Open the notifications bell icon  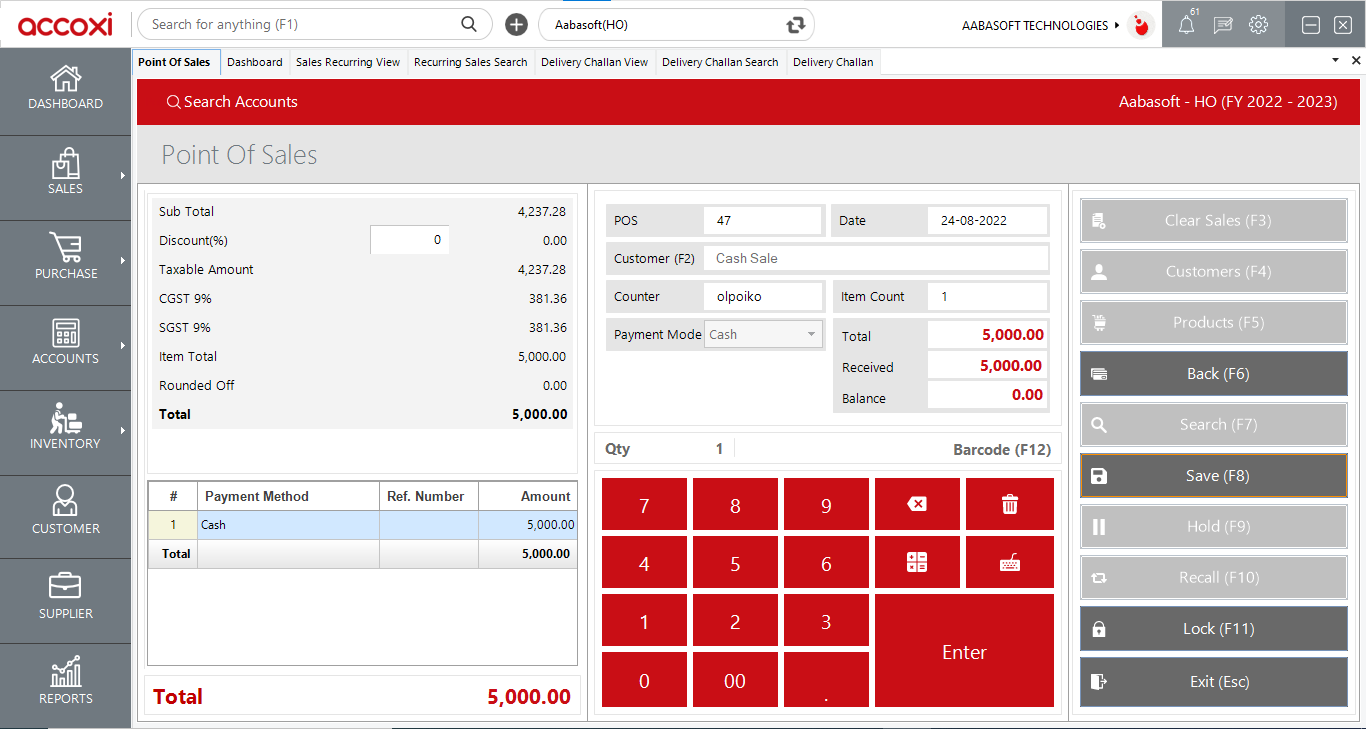coord(1186,25)
